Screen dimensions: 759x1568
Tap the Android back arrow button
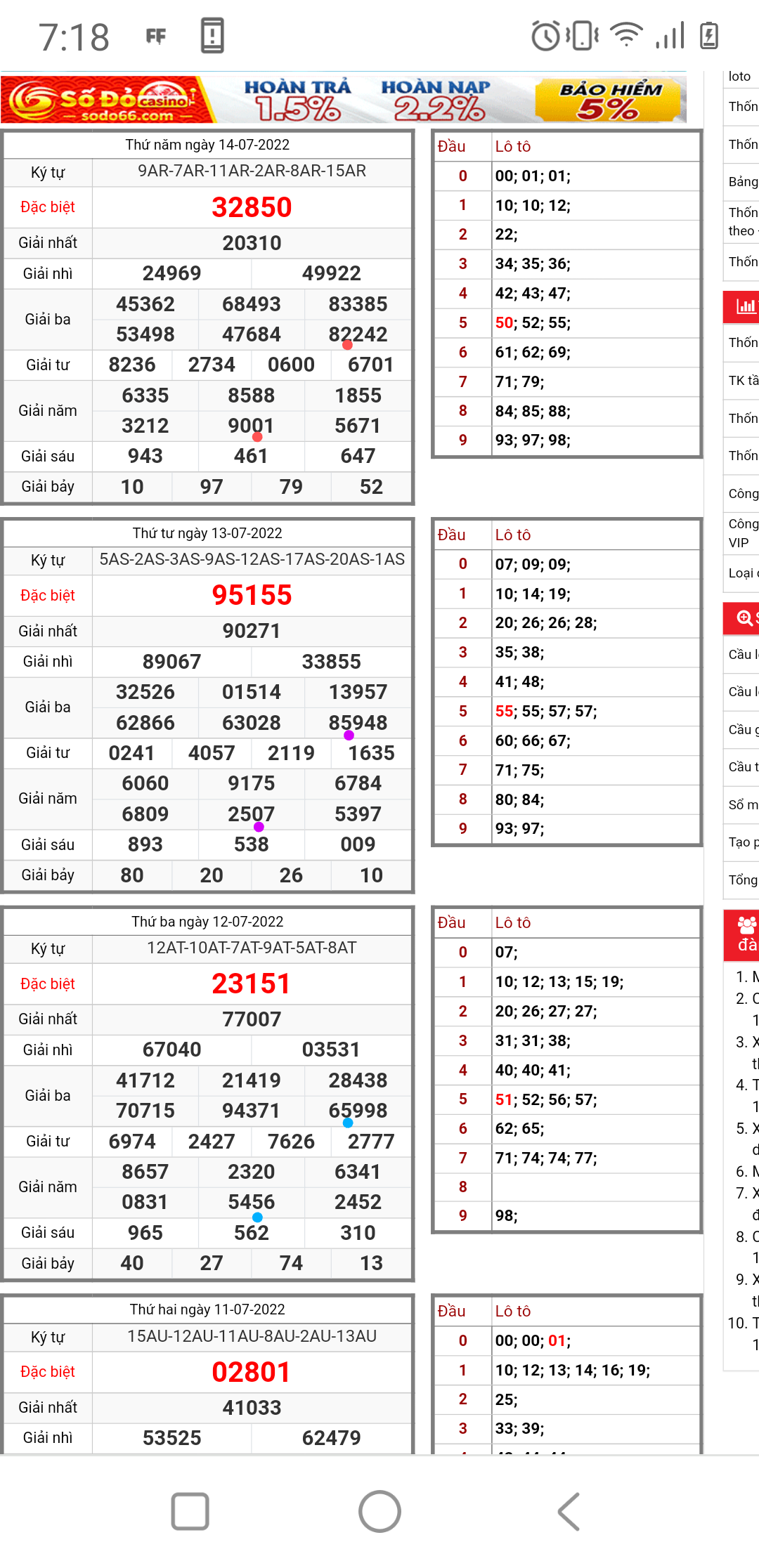point(569,1511)
